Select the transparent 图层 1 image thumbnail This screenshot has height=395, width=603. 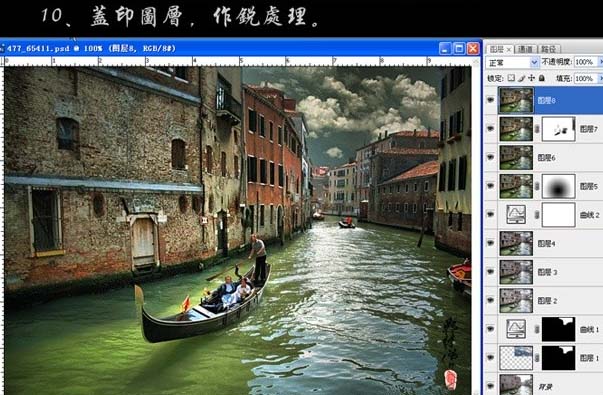click(x=516, y=358)
